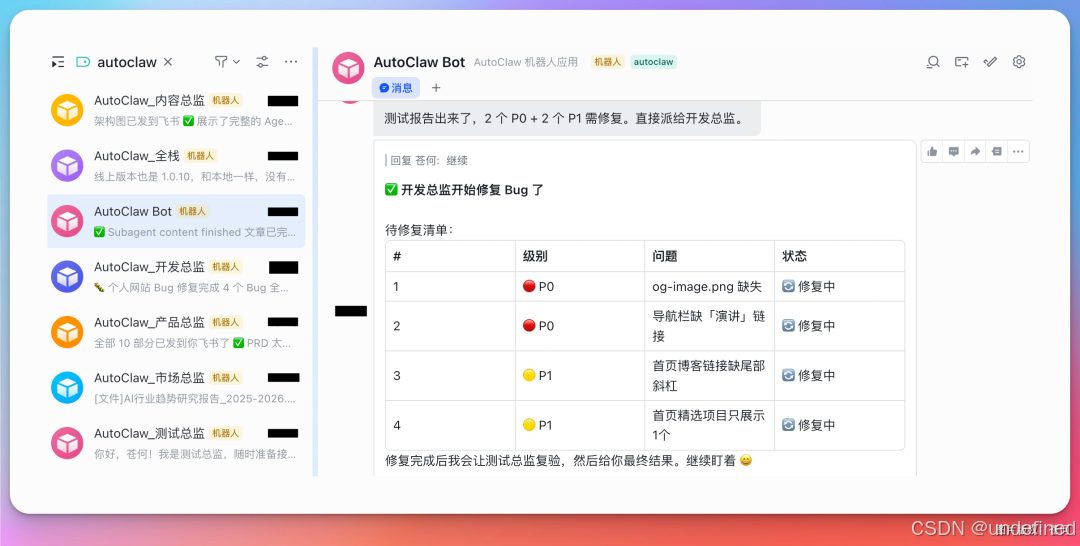
Task: Reply to message via comment icon
Action: click(954, 151)
